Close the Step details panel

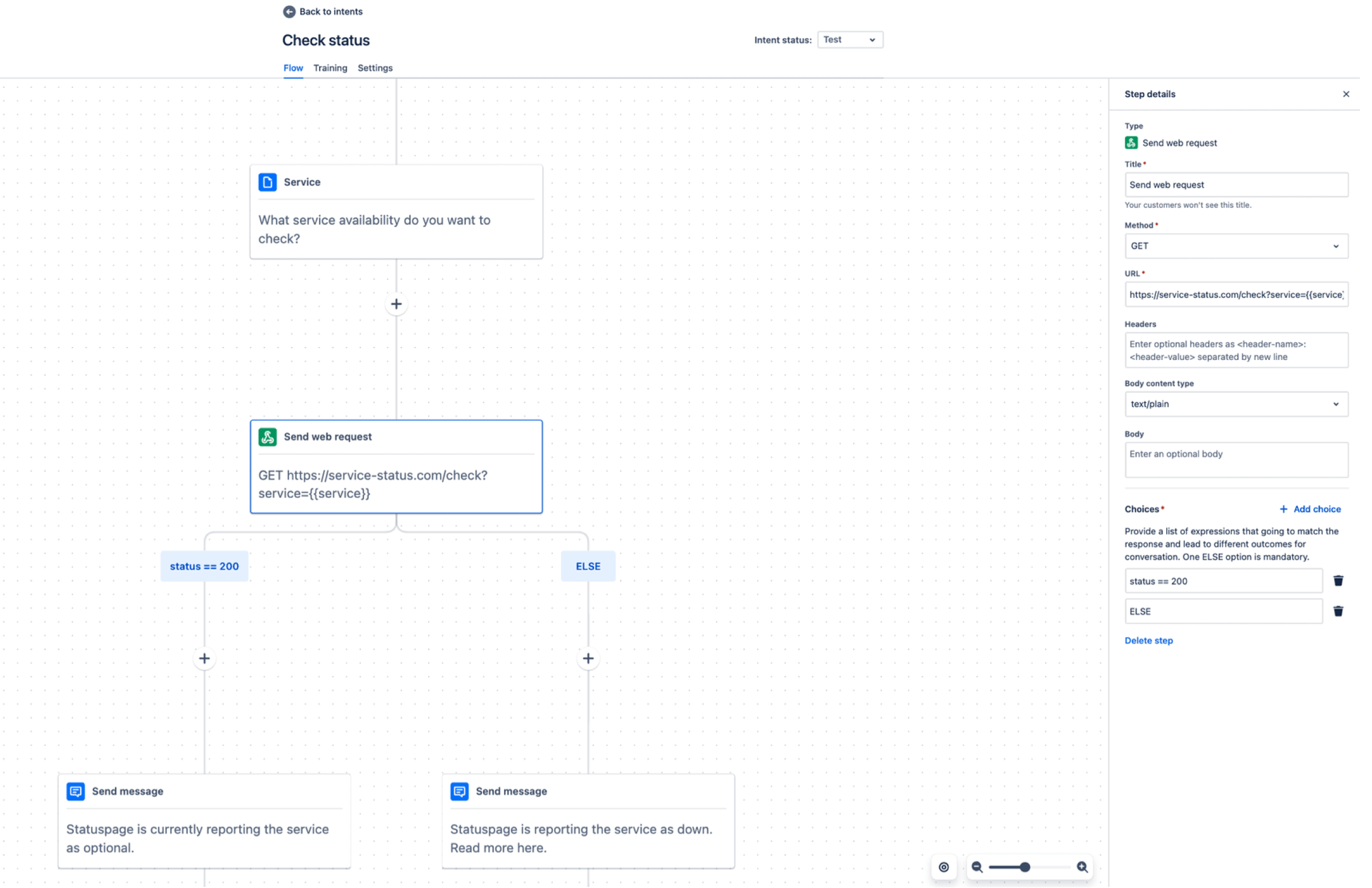[1347, 93]
